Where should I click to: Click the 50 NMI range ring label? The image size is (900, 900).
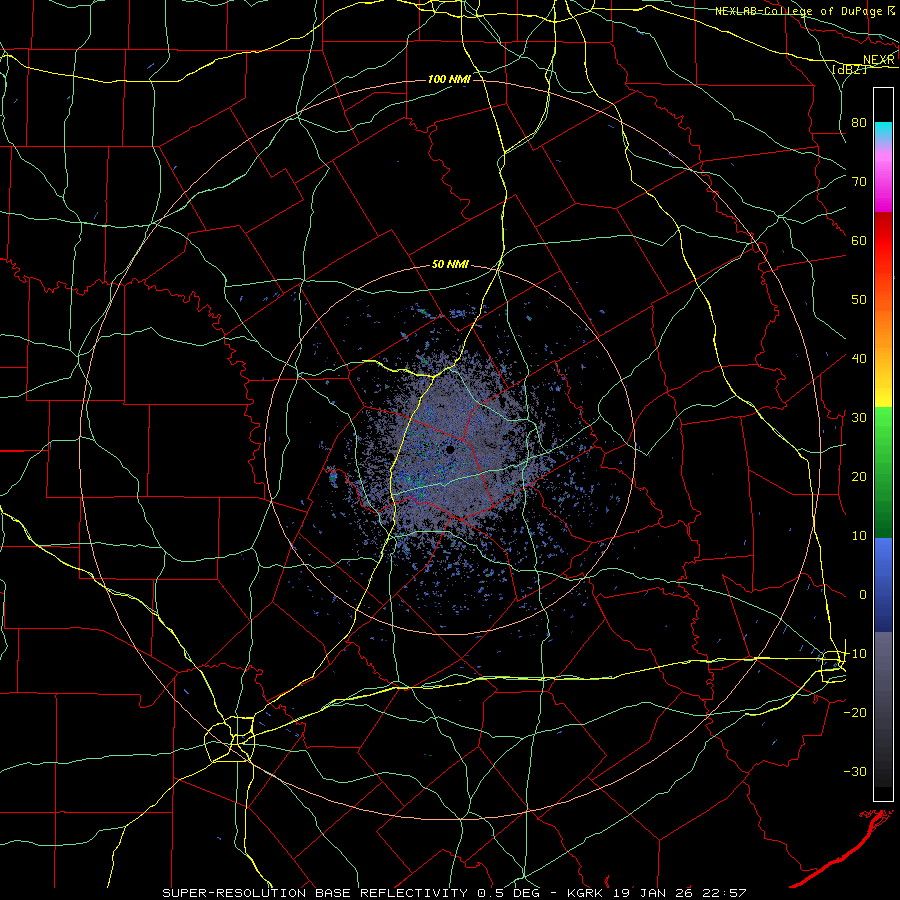tap(450, 265)
